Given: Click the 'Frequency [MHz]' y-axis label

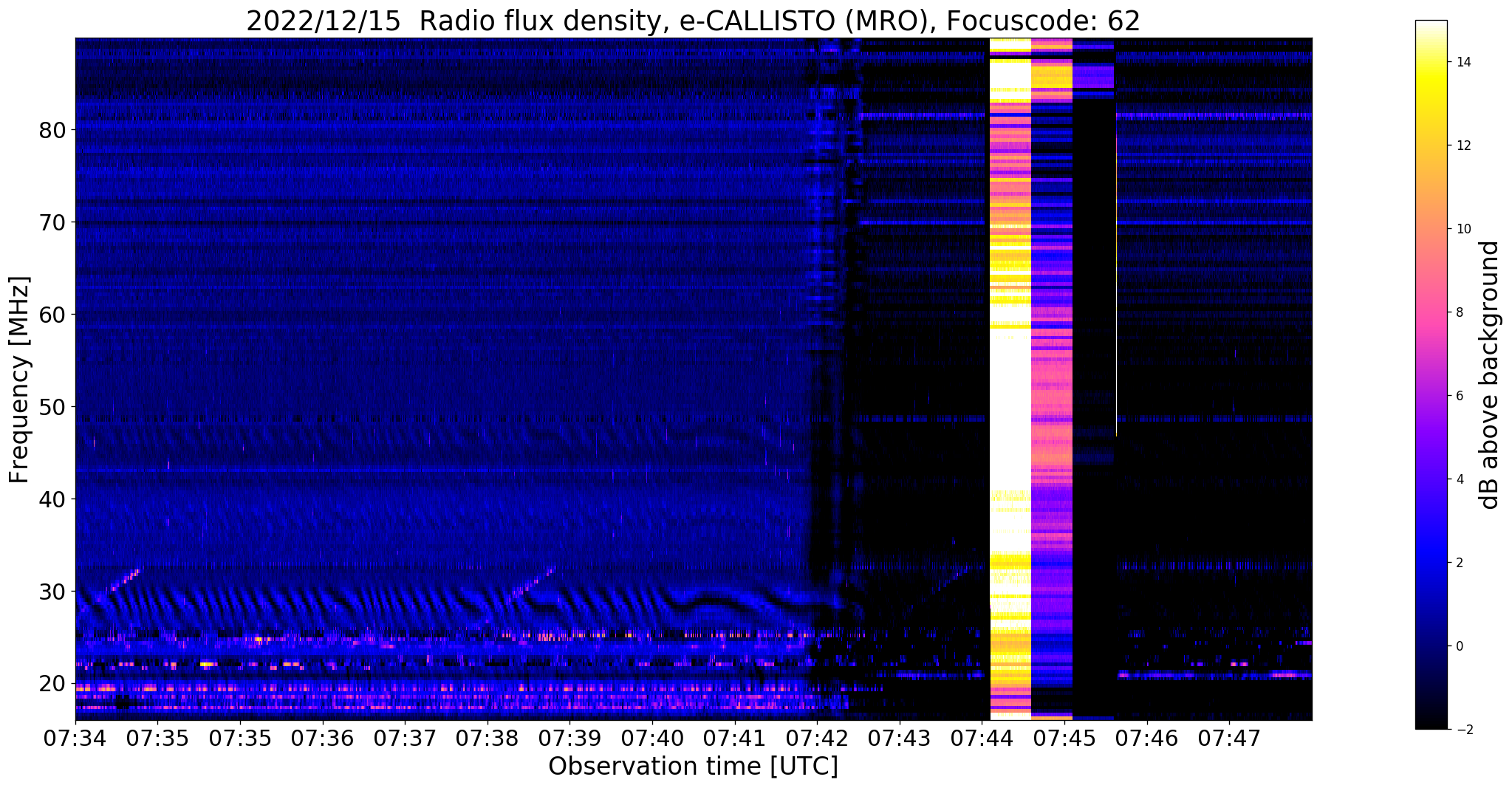Looking at the screenshot, I should pos(20,380).
